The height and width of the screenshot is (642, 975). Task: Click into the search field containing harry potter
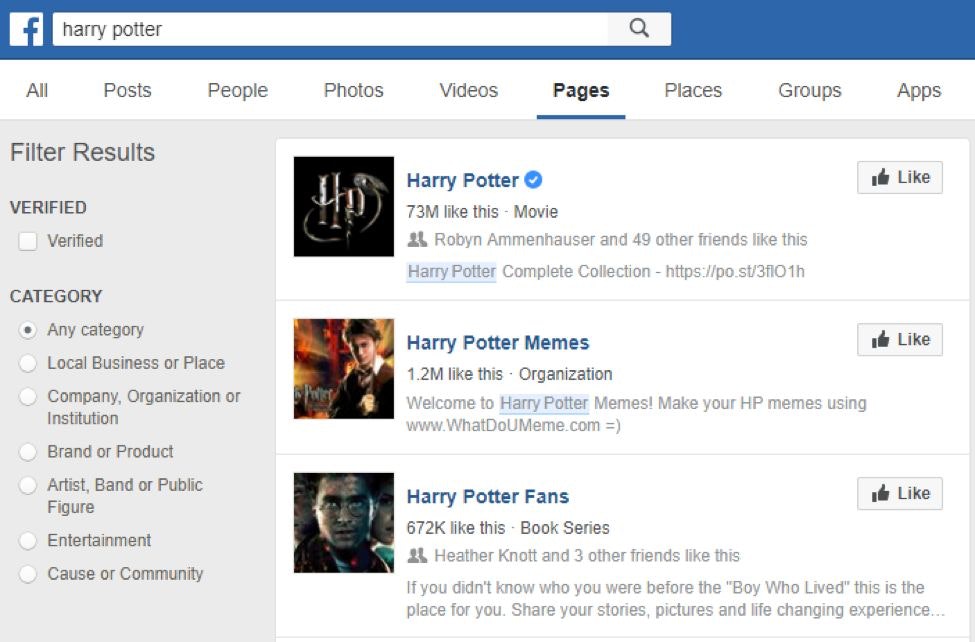point(330,29)
